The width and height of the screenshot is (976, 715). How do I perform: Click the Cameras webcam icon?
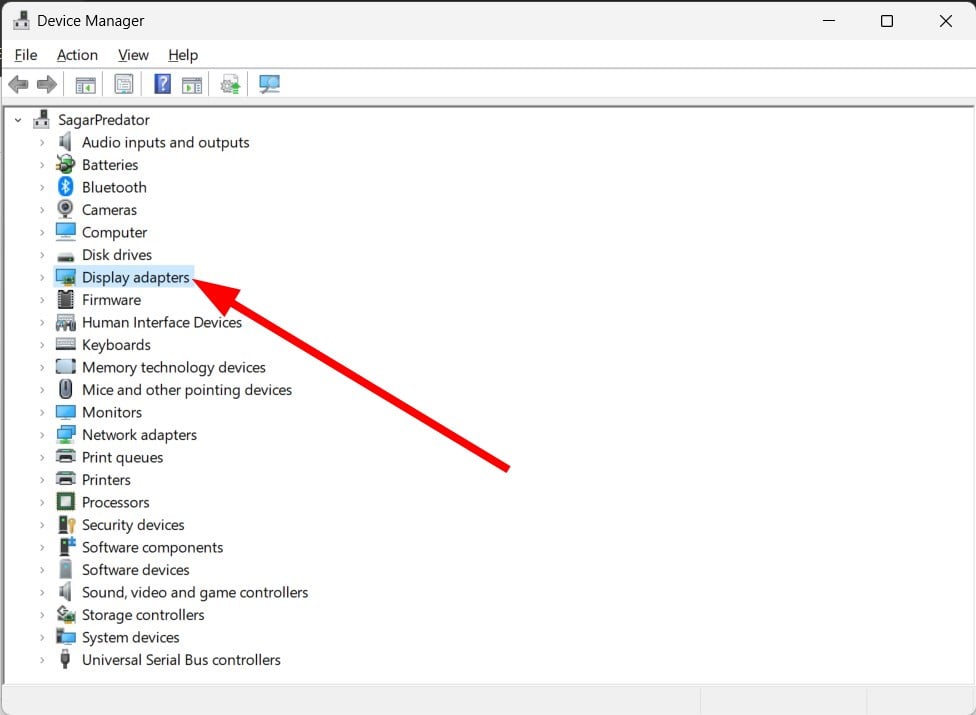[x=65, y=209]
